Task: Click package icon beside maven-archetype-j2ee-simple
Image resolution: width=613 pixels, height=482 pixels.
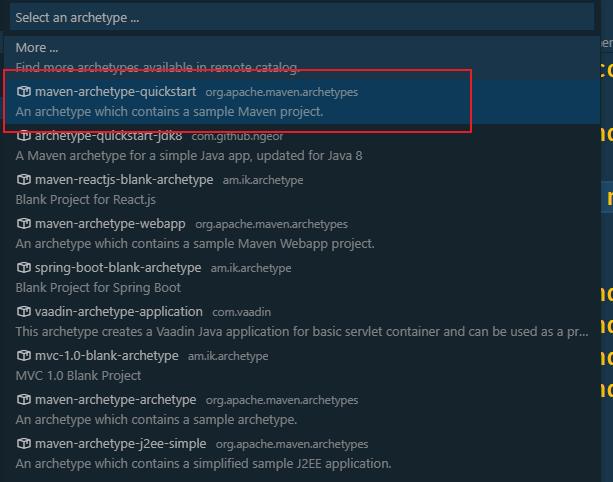Action: click(24, 444)
